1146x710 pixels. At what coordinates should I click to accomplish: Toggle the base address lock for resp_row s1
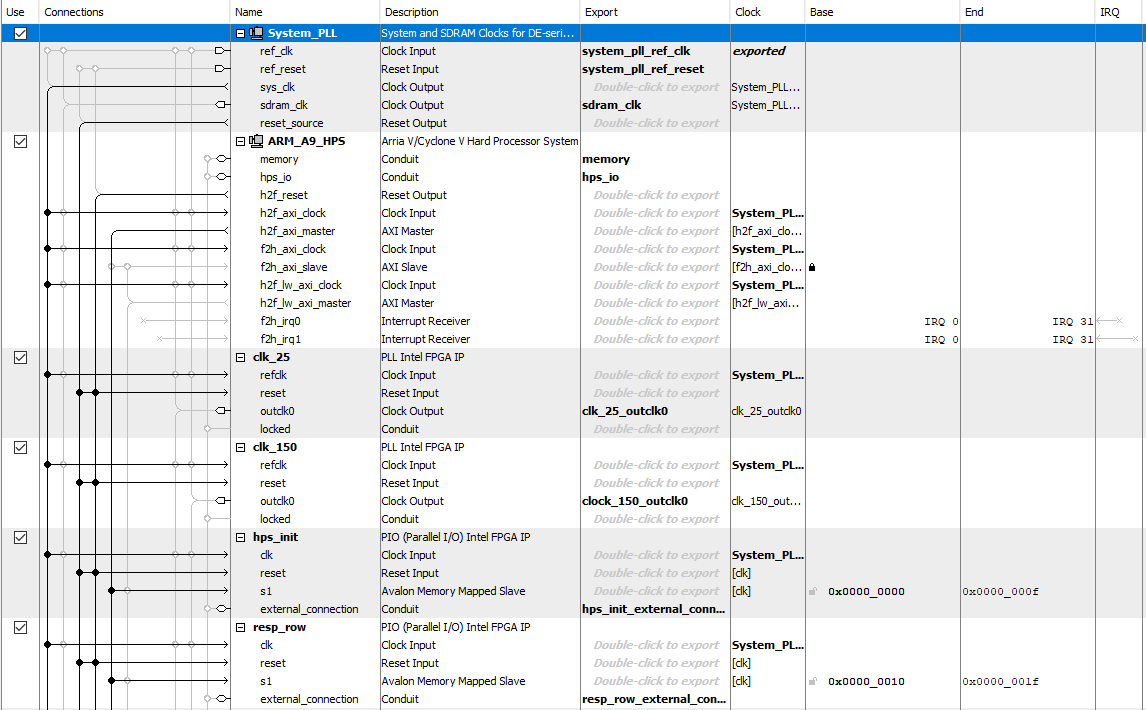pos(813,681)
